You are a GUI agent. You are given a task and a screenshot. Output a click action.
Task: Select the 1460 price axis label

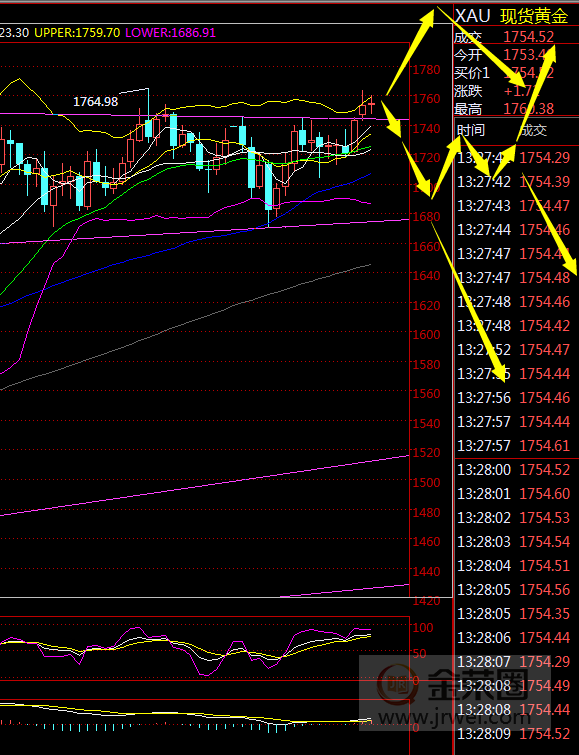426,542
